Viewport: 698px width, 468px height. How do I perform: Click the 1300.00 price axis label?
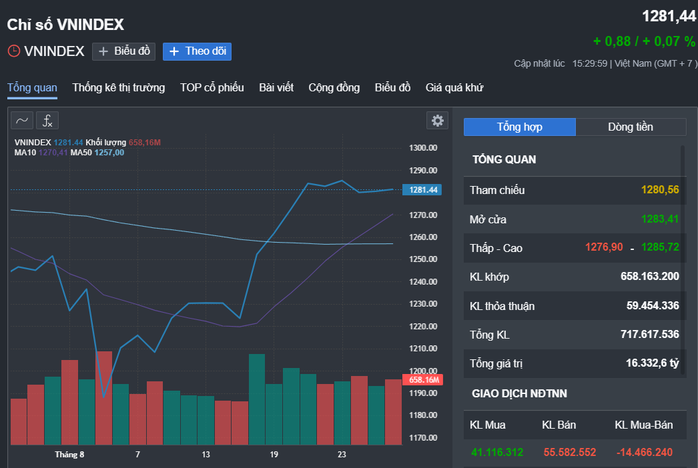423,148
